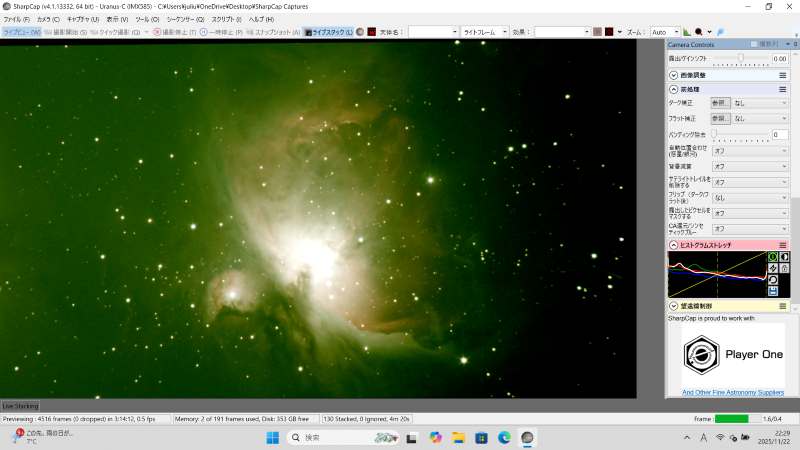Click the reset icon in histogram stretch panel
This screenshot has width=800, height=450.
pos(773,280)
